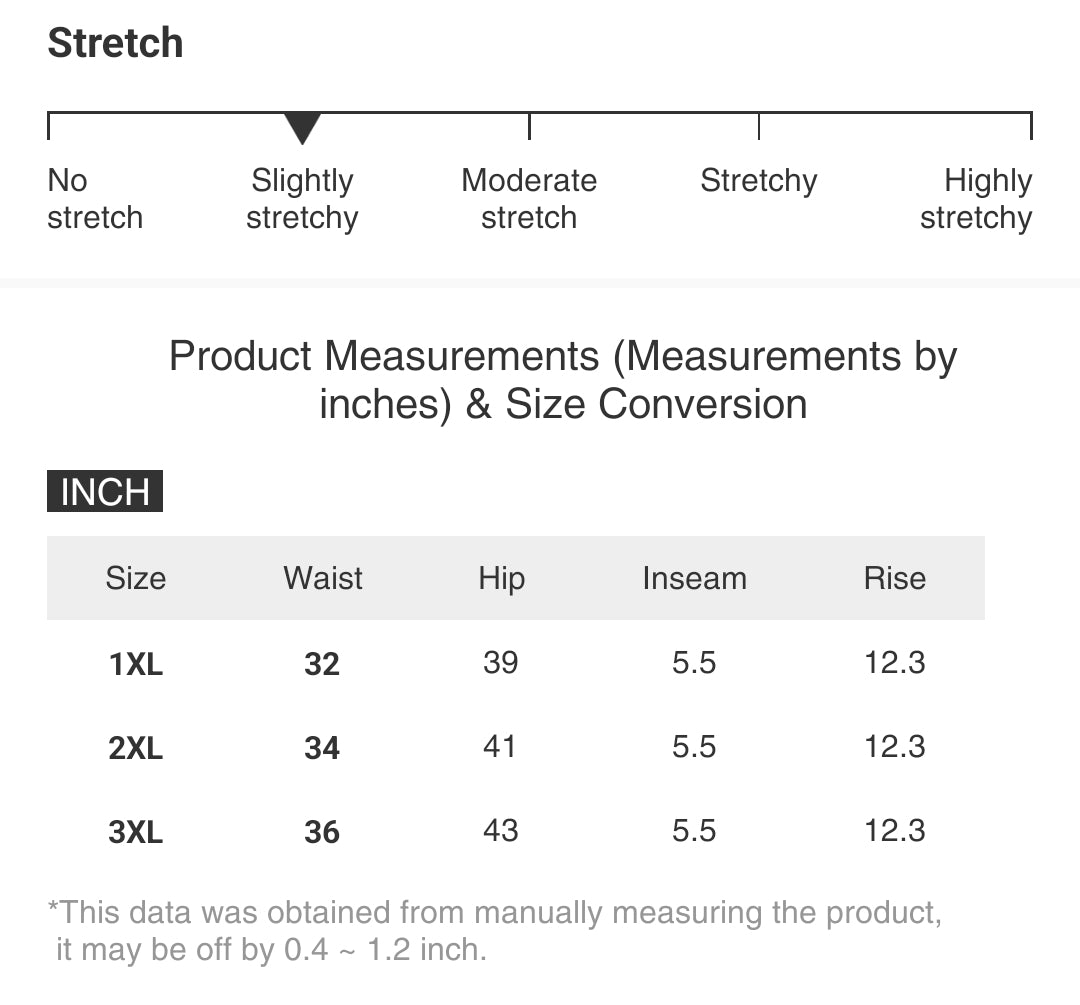Viewport: 1080px width, 1005px height.
Task: Select the No stretch label
Action: click(94, 199)
